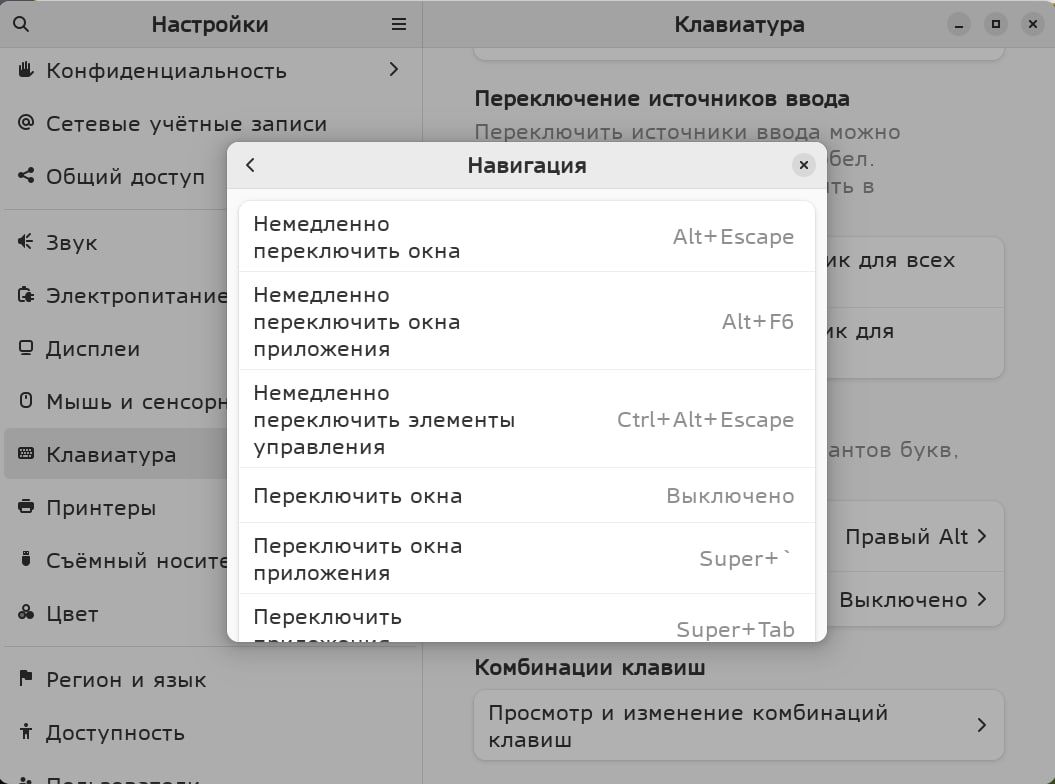Click the Дисплеи monitor icon
1055x784 pixels.
[26, 348]
